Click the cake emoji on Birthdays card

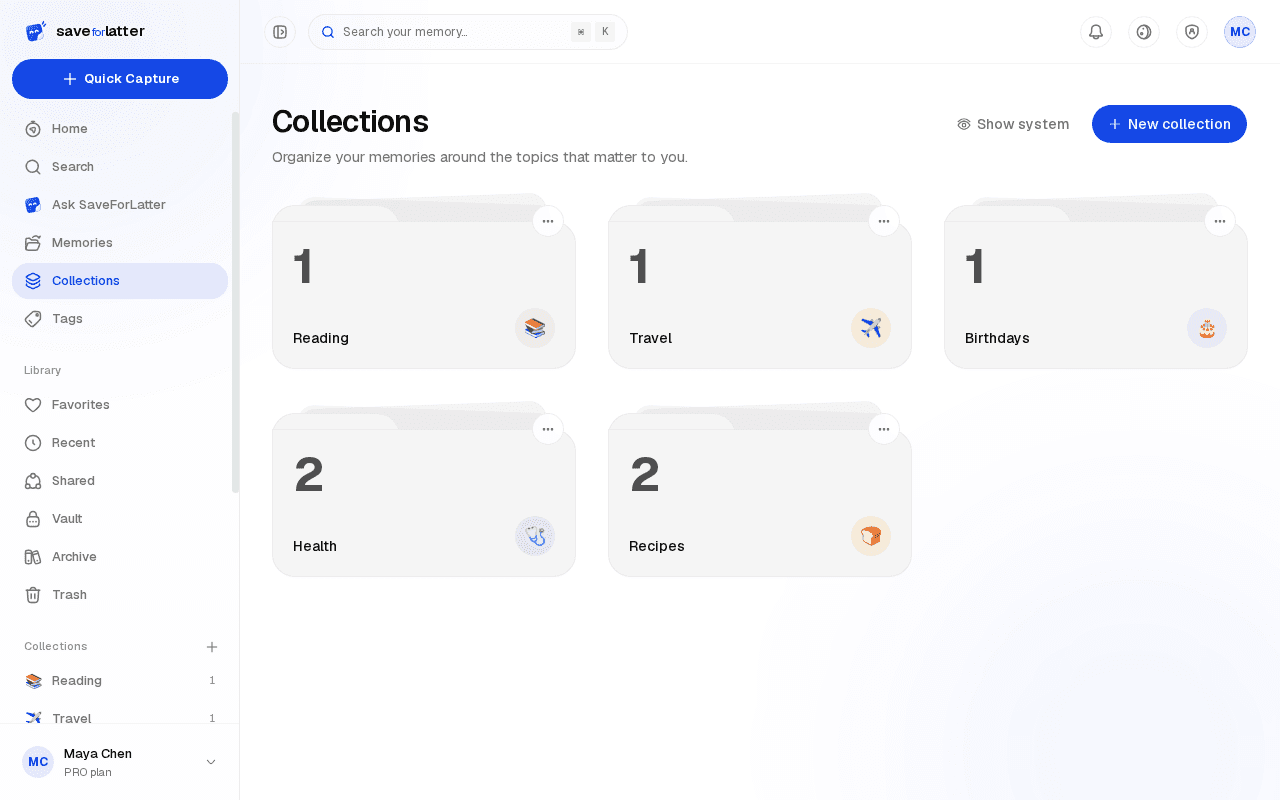1207,328
